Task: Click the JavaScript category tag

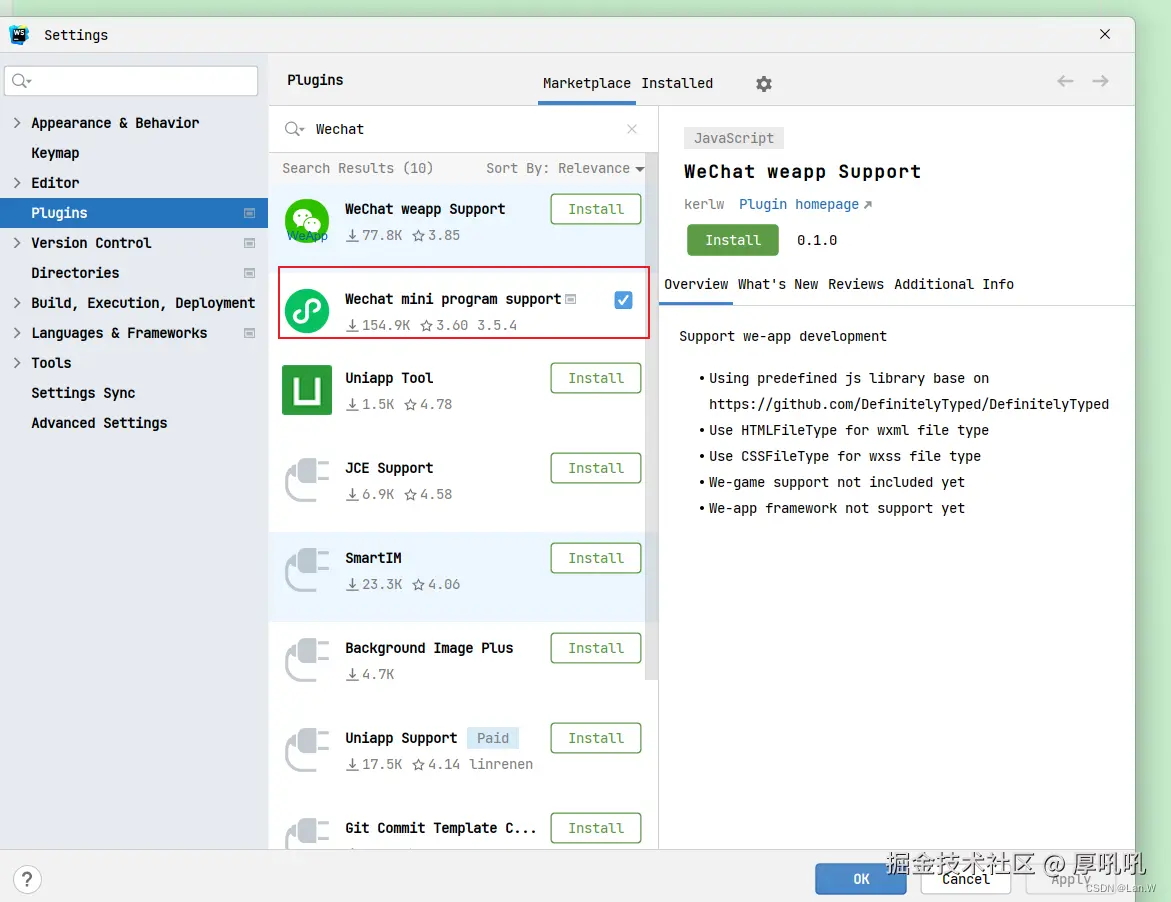Action: [733, 138]
